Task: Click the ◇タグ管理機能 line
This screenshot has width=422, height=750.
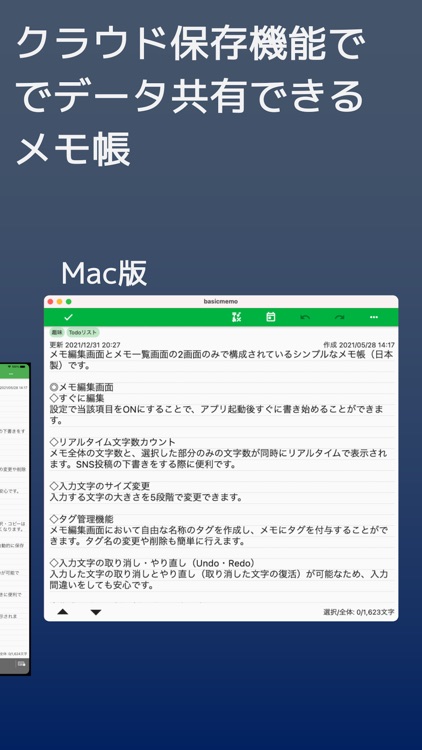Action: pos(82,519)
